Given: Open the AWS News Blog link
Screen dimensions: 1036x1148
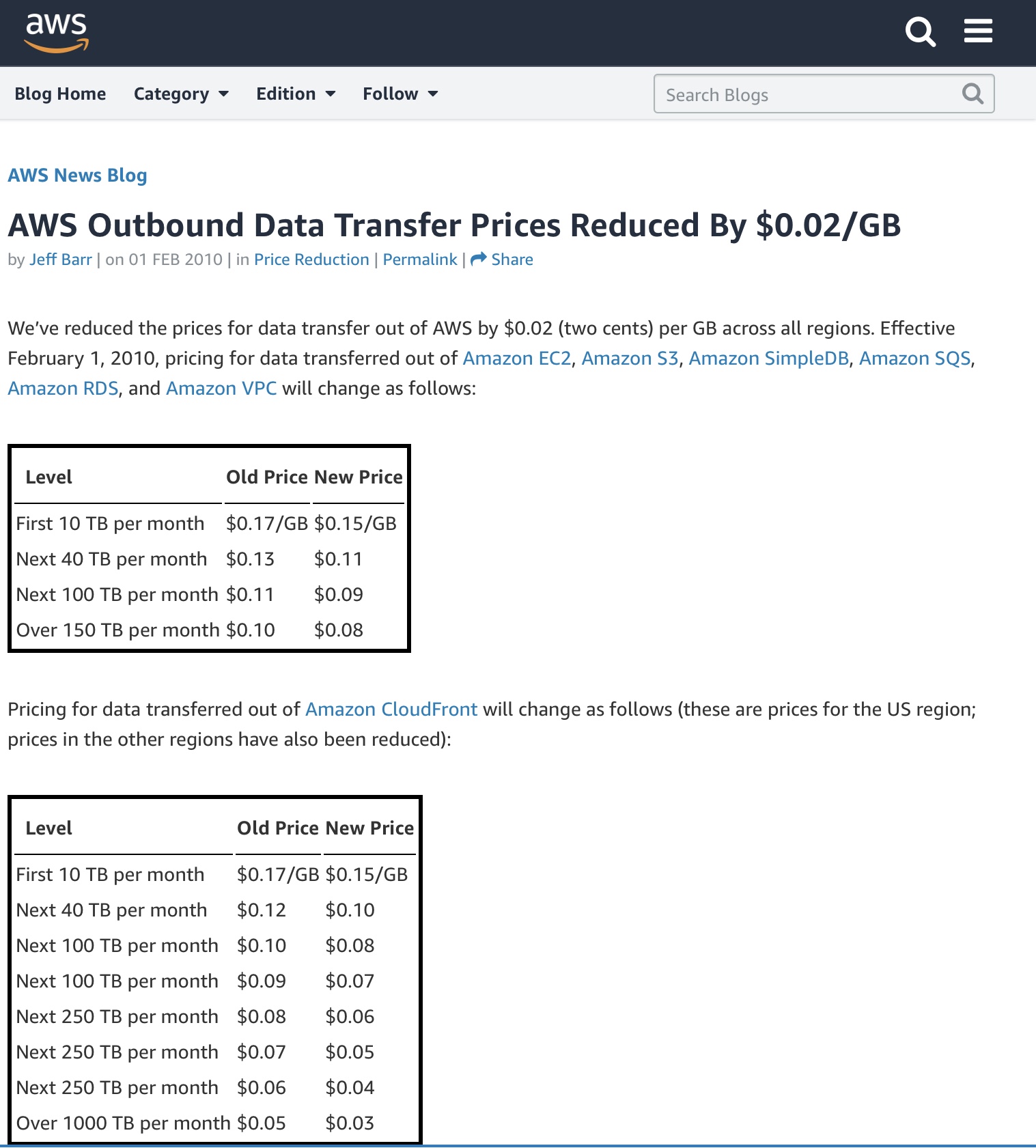Looking at the screenshot, I should click(x=77, y=176).
